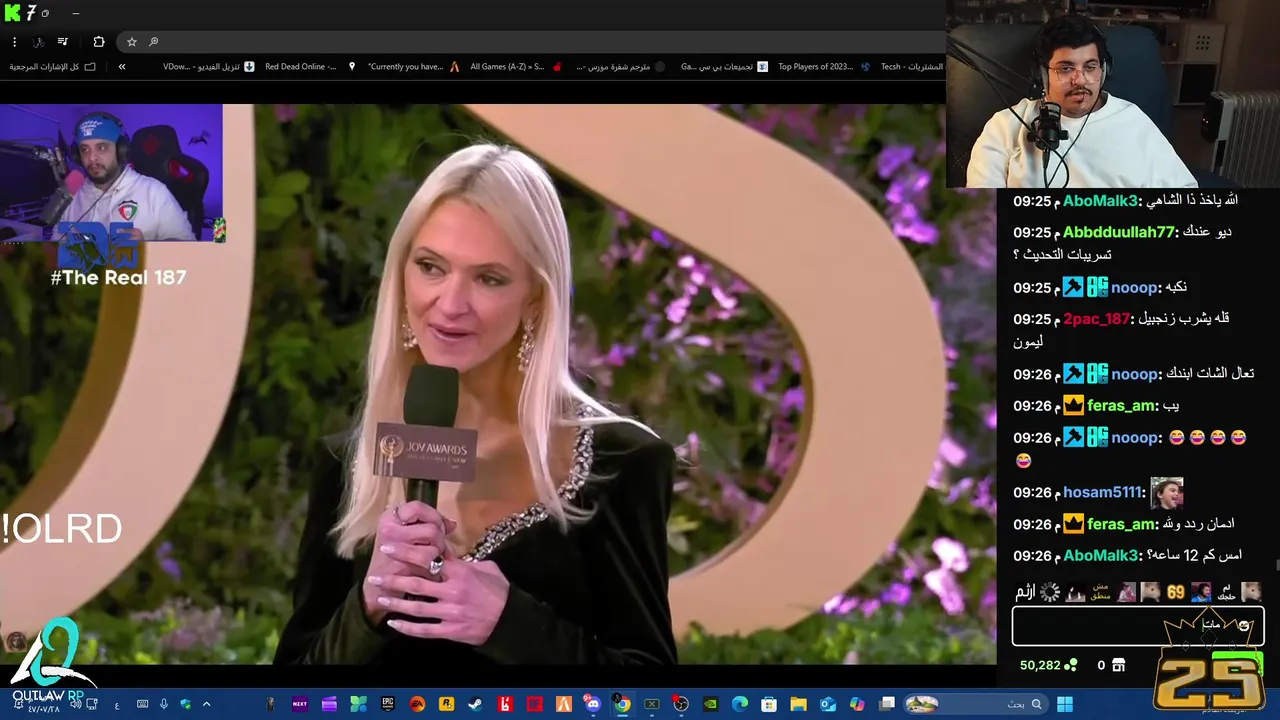This screenshot has width=1280, height=720.
Task: Open the "Currently you have..." bookmark
Action: [413, 67]
